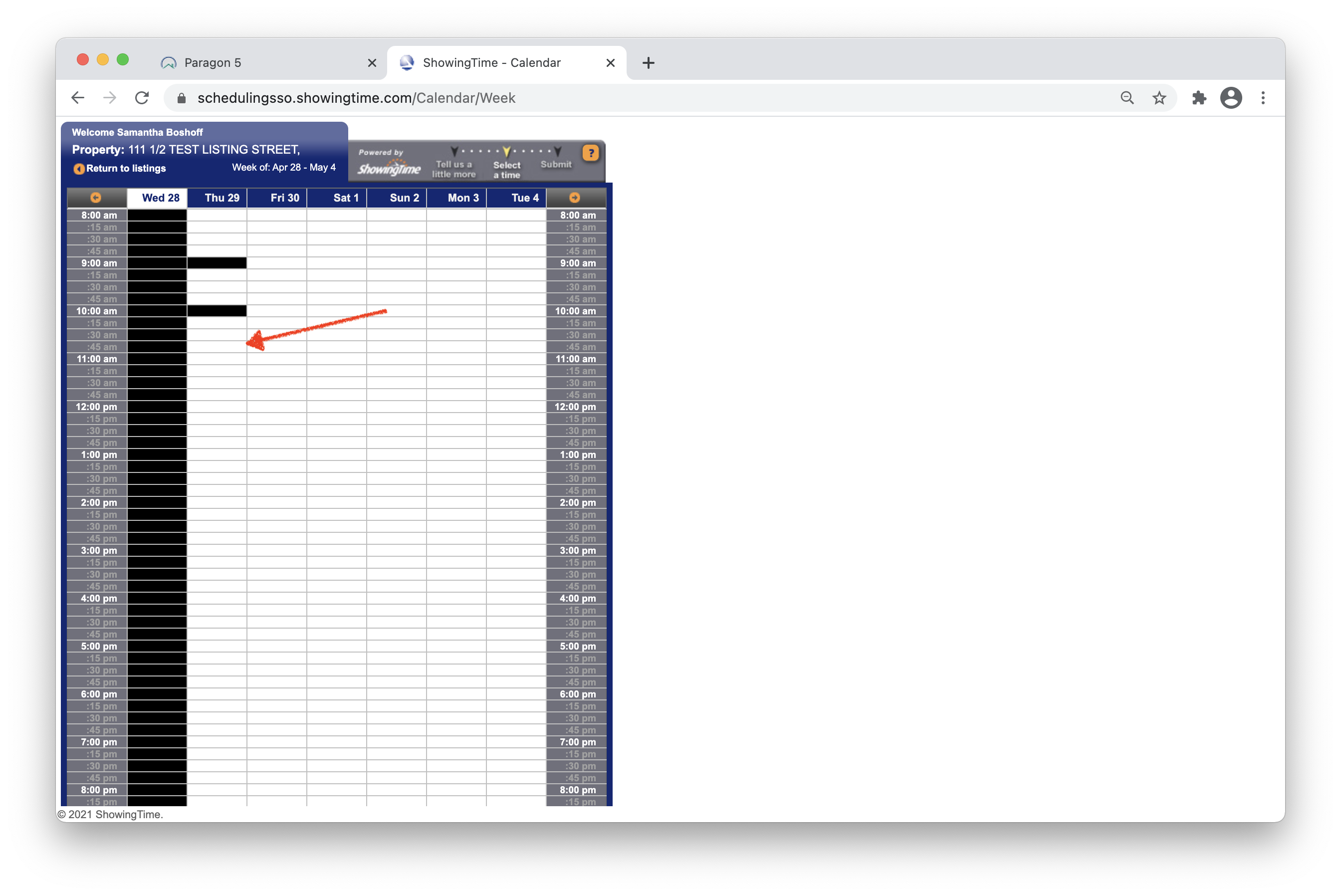Select Sat 1 slot at 12:00 pm

[x=337, y=407]
